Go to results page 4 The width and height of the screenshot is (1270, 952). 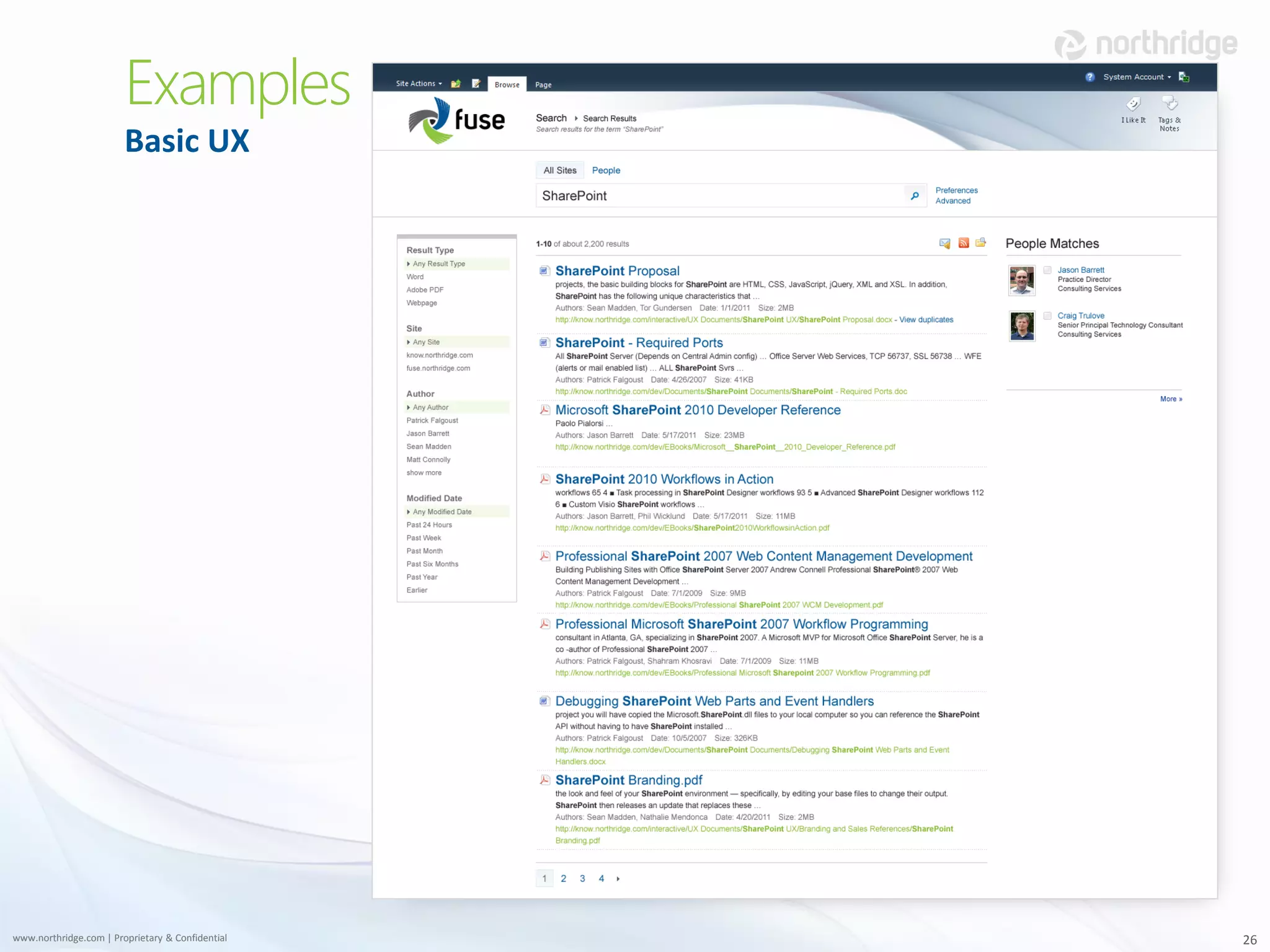[x=602, y=879]
